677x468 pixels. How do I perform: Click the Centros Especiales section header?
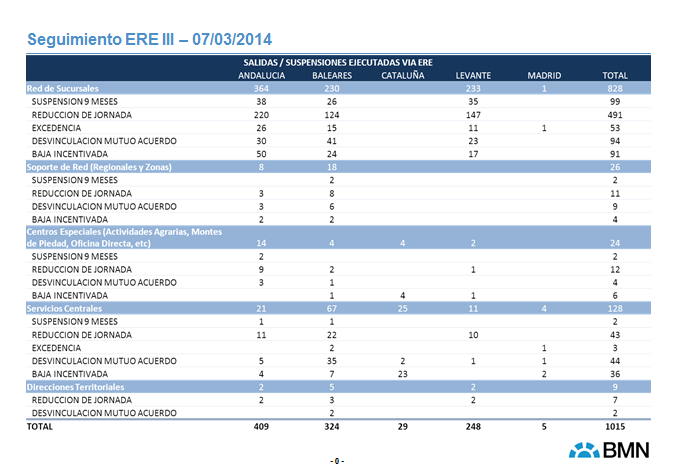pos(125,237)
